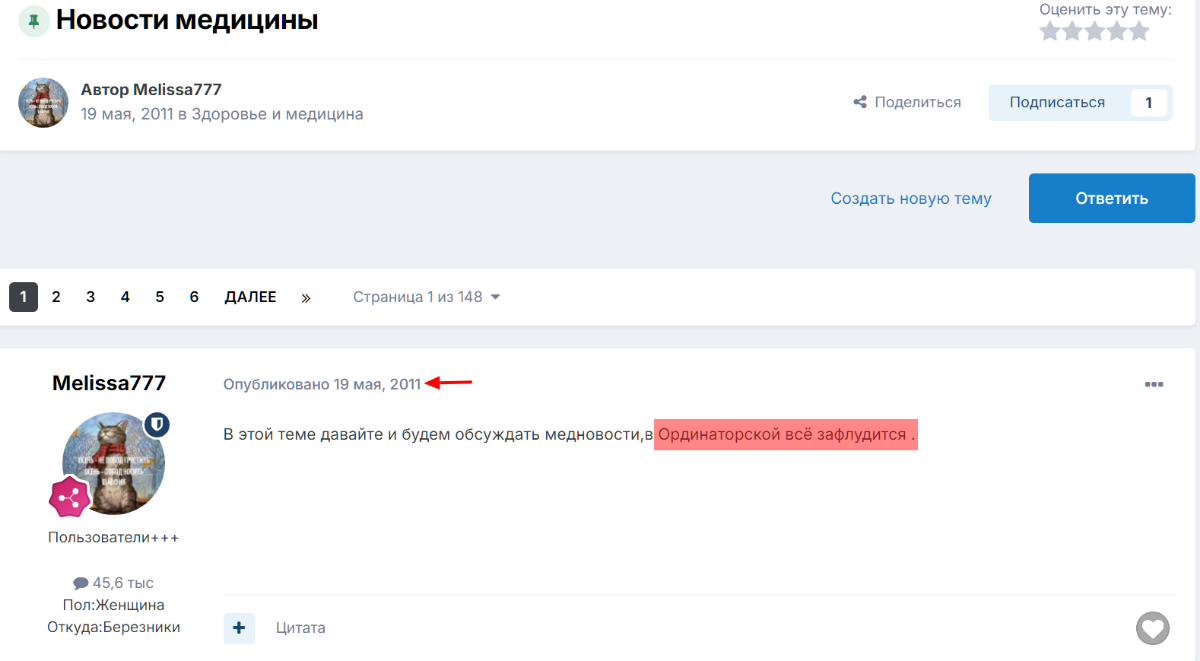
Task: Click the pink rank badge on avatar
Action: click(x=70, y=496)
